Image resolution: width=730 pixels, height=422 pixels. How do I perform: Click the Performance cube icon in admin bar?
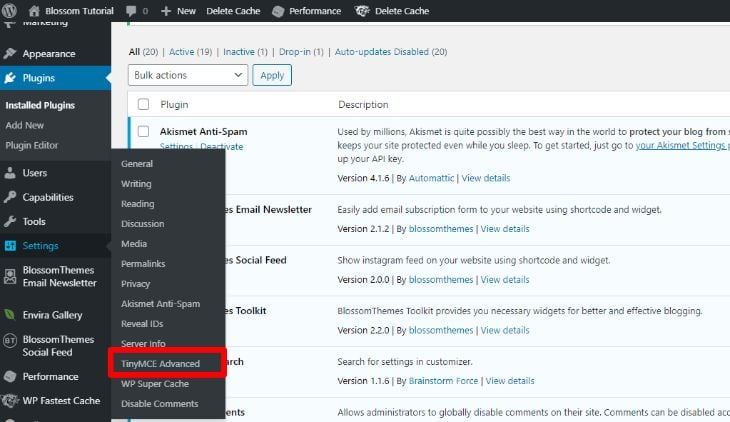pos(278,11)
